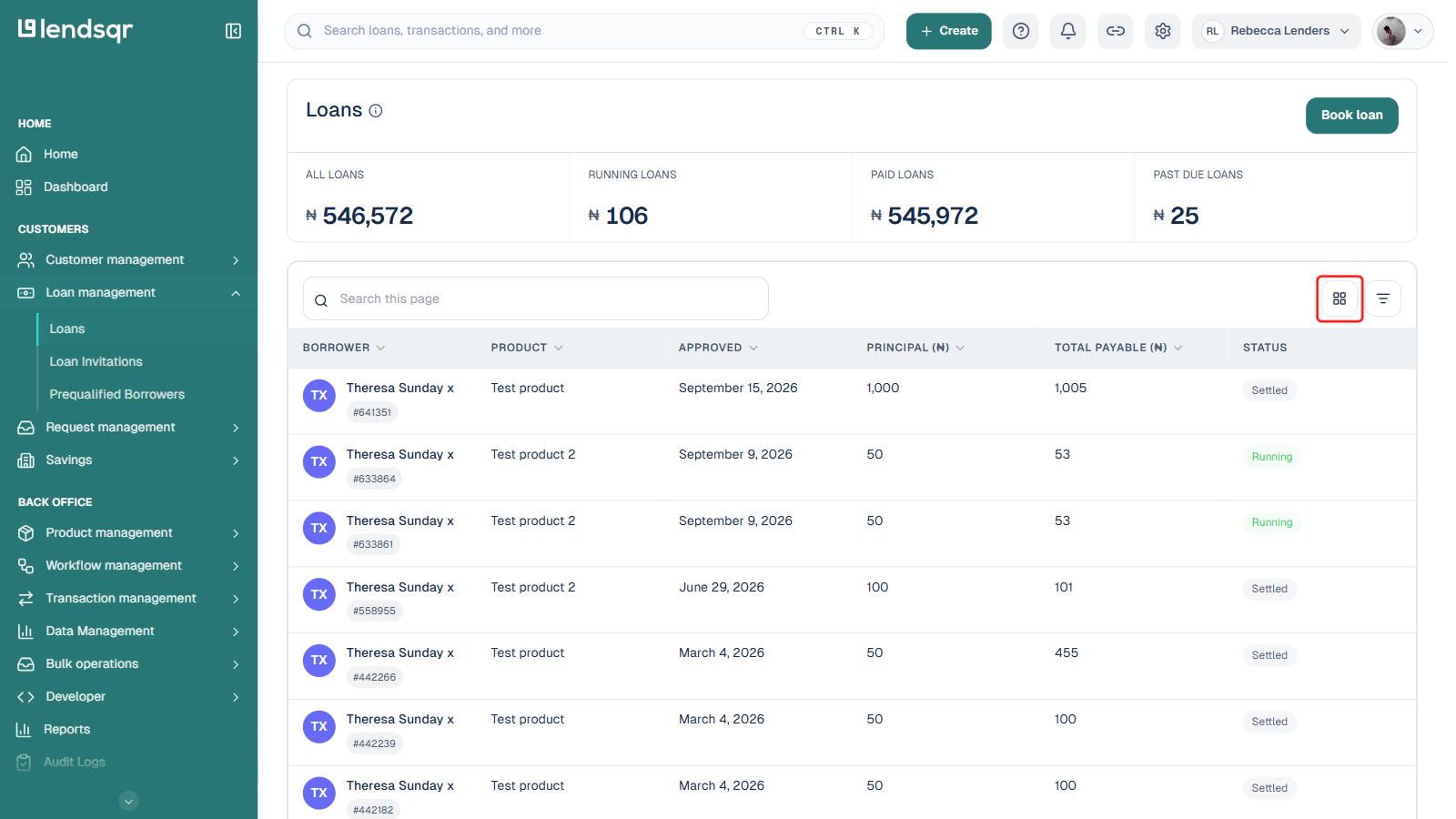The width and height of the screenshot is (1456, 819).
Task: Open the user avatar menu
Action: [1403, 31]
